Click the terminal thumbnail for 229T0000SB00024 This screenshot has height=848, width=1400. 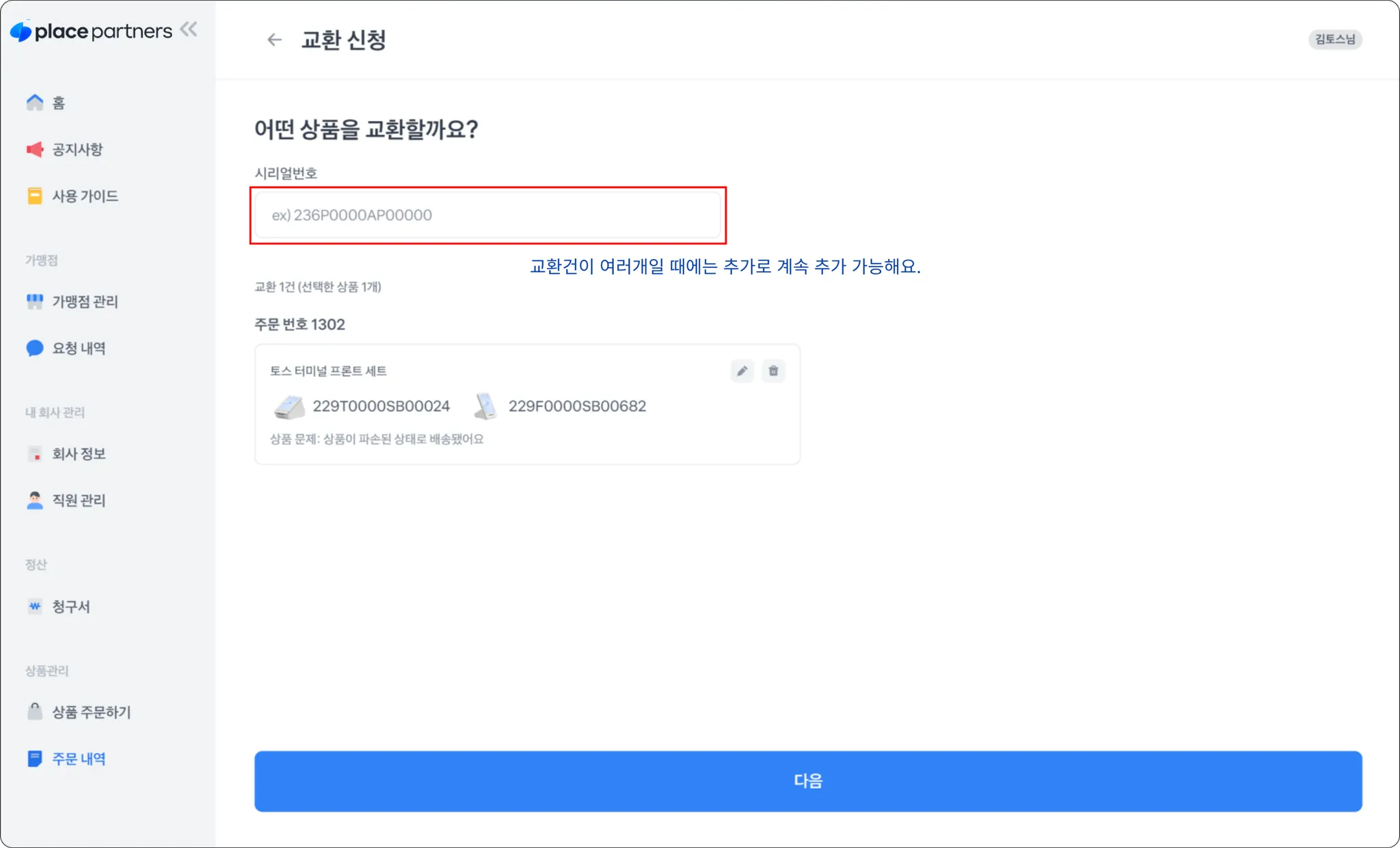click(x=289, y=407)
